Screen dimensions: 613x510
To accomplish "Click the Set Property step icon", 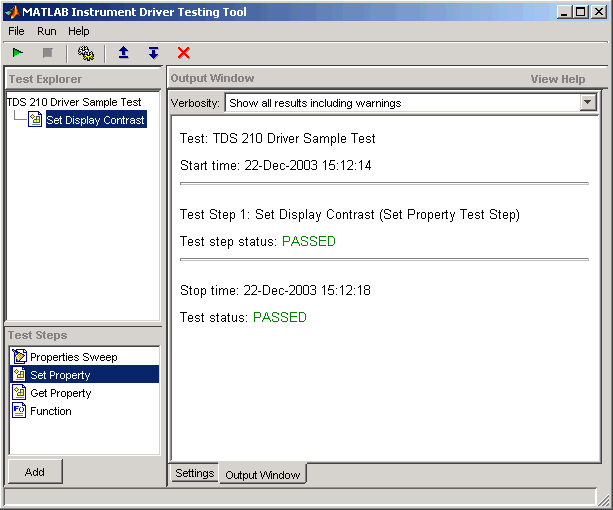I will tap(20, 374).
